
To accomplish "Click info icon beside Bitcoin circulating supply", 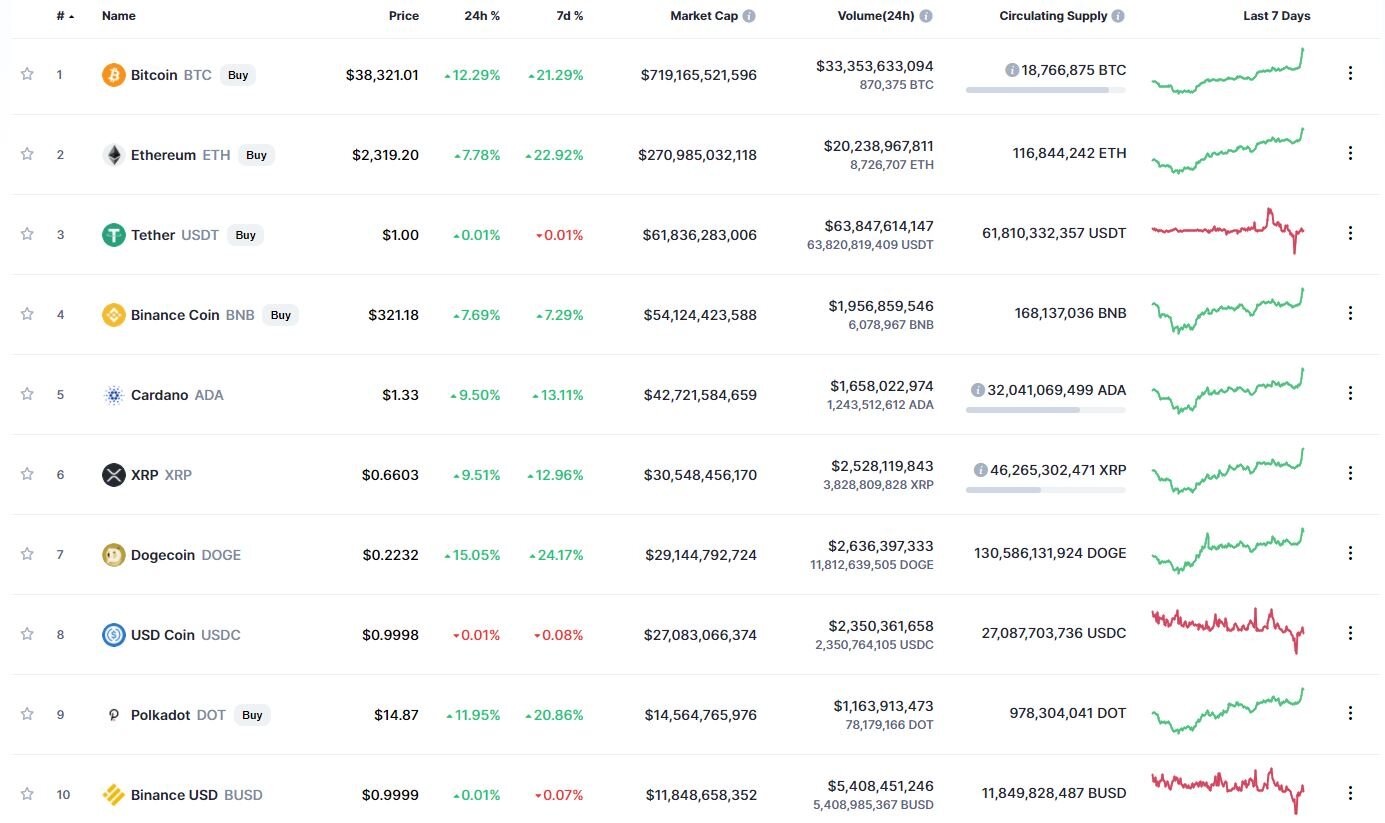I will tap(1012, 70).
